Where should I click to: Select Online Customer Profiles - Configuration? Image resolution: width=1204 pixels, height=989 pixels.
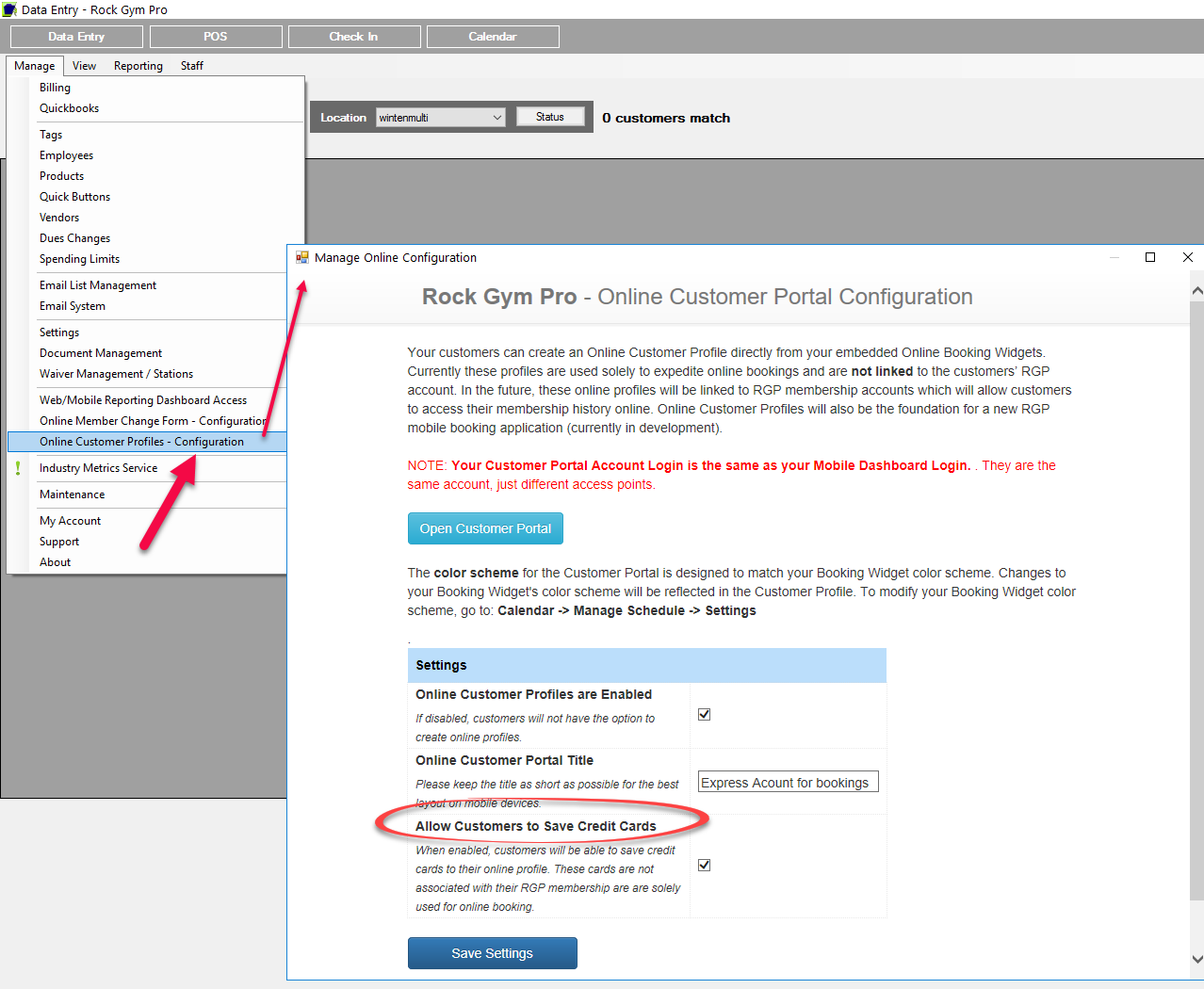pyautogui.click(x=147, y=442)
